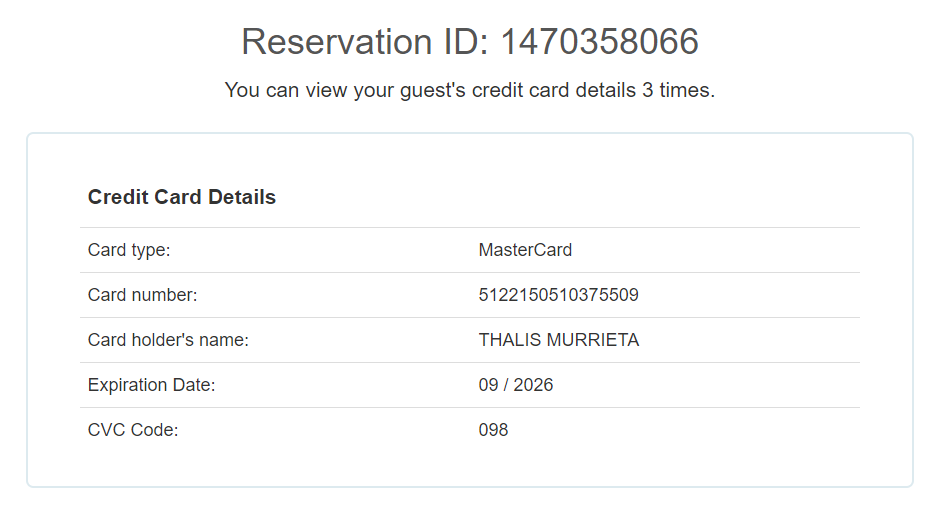943x507 pixels.
Task: Click the expiration year value
Action: pos(533,385)
